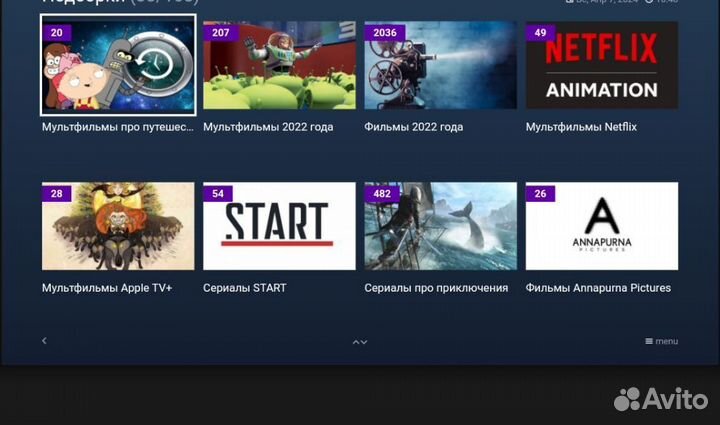Open the Apple TV+ cartoons thumbnail
This screenshot has height=425, width=720.
click(x=118, y=226)
